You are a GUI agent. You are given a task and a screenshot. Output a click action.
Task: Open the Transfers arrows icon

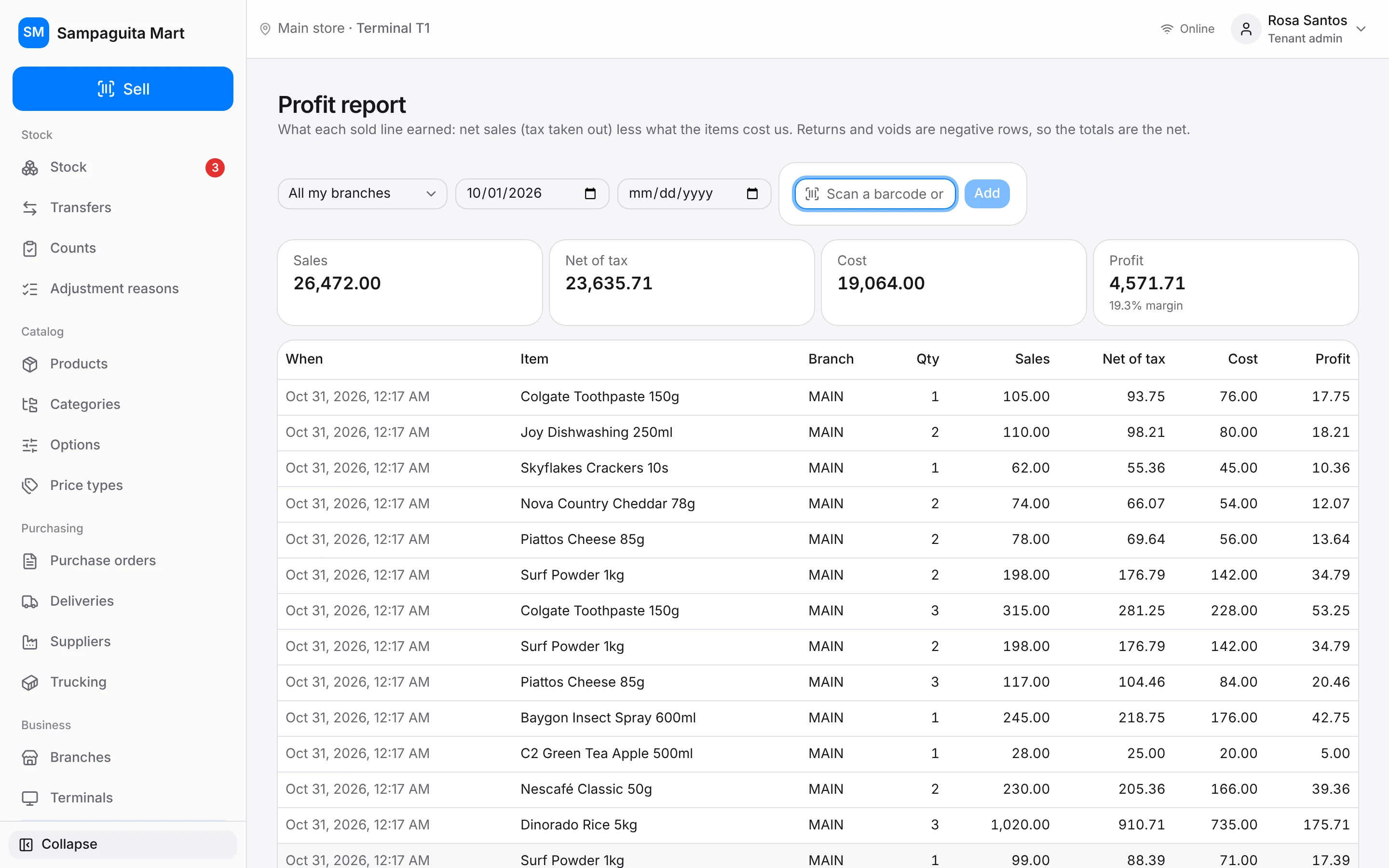pos(30,208)
